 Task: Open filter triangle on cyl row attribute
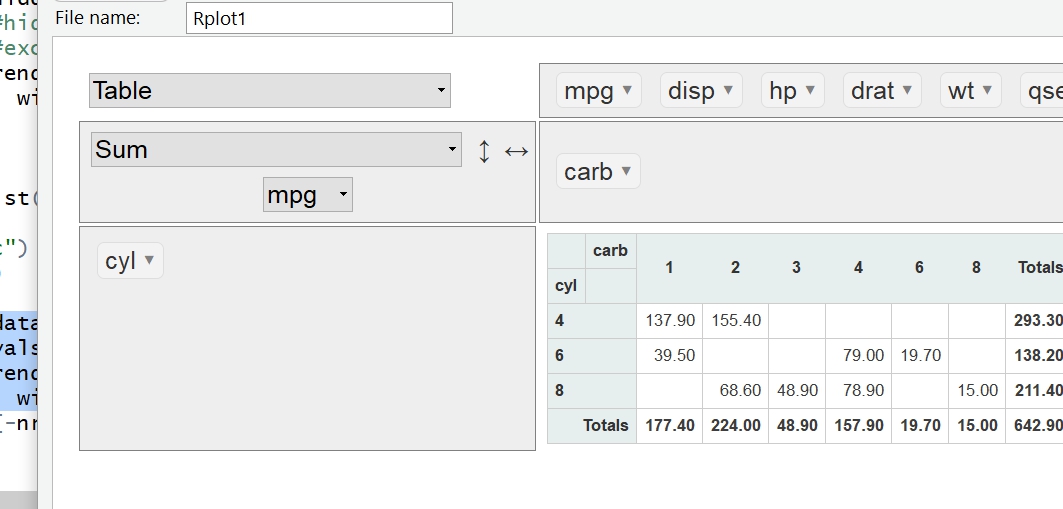pyautogui.click(x=149, y=260)
